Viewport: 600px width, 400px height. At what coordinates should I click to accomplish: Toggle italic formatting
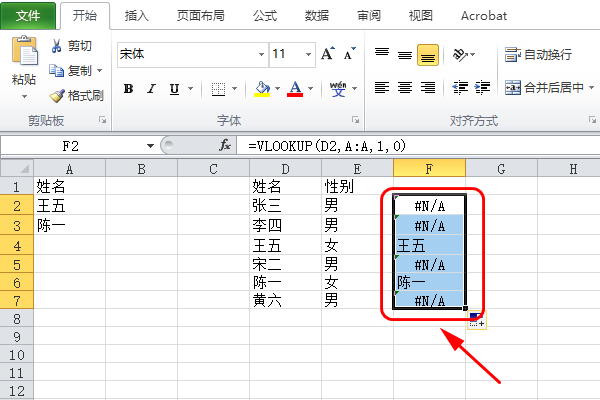click(152, 89)
